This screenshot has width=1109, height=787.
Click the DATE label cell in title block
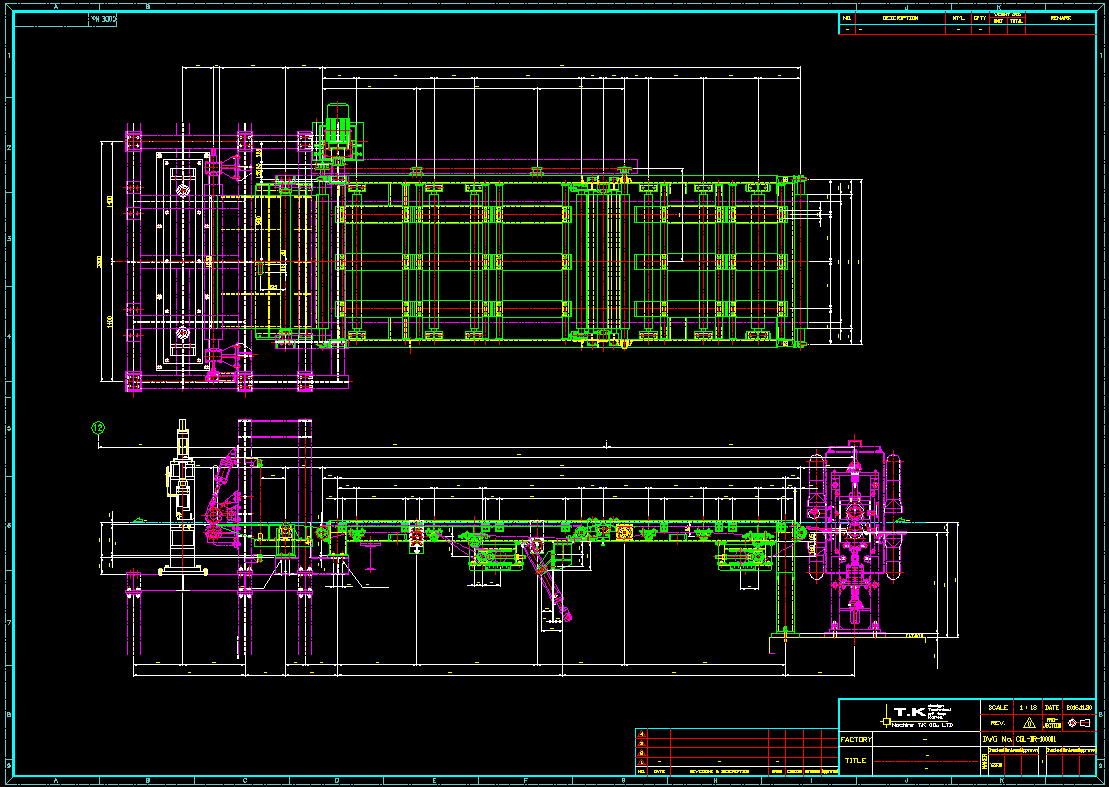click(x=1052, y=707)
